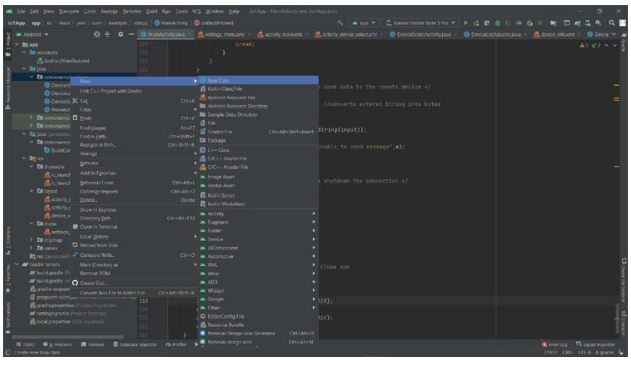The width and height of the screenshot is (631, 365).
Task: Collapse all with the Project panel icon
Action: (x=107, y=35)
